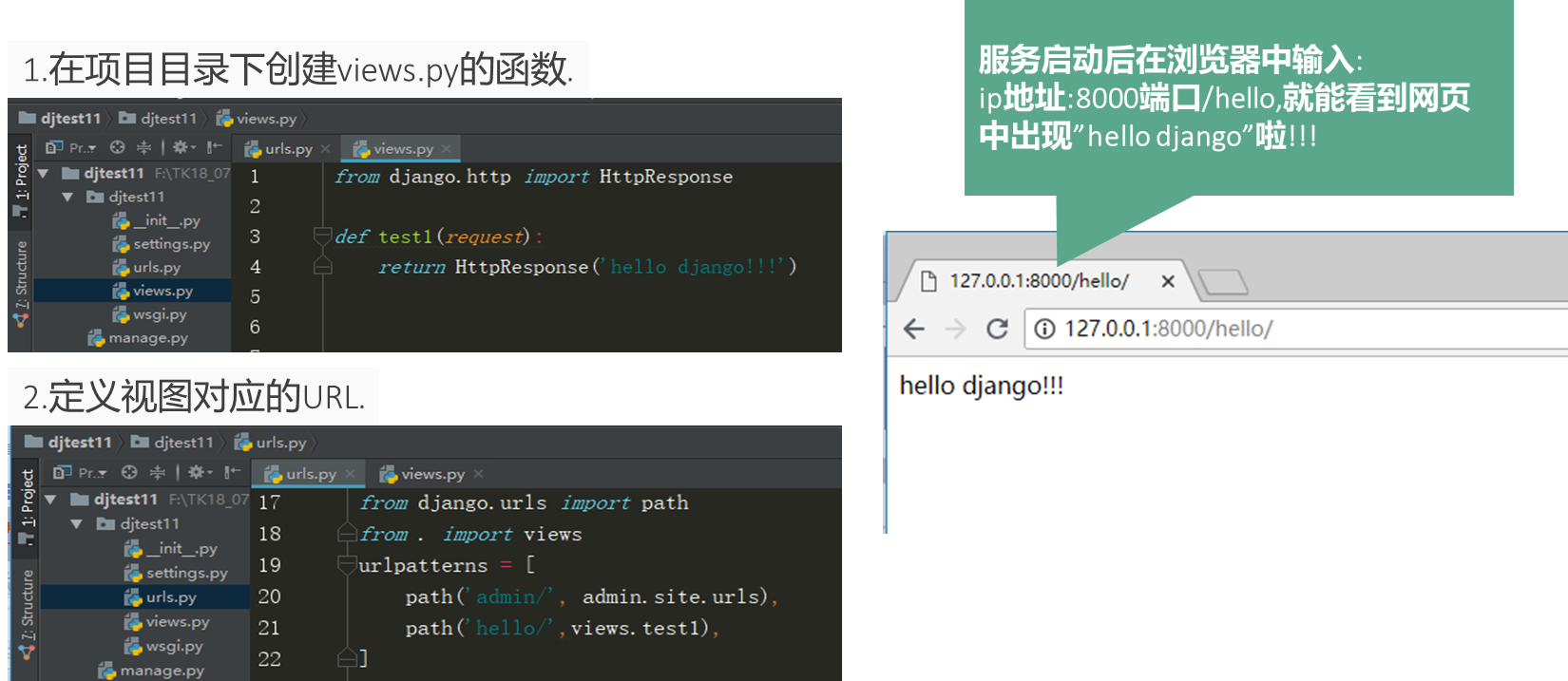
Task: Click the 'hello django!!!' string on code line 4
Action: pyautogui.click(x=694, y=267)
